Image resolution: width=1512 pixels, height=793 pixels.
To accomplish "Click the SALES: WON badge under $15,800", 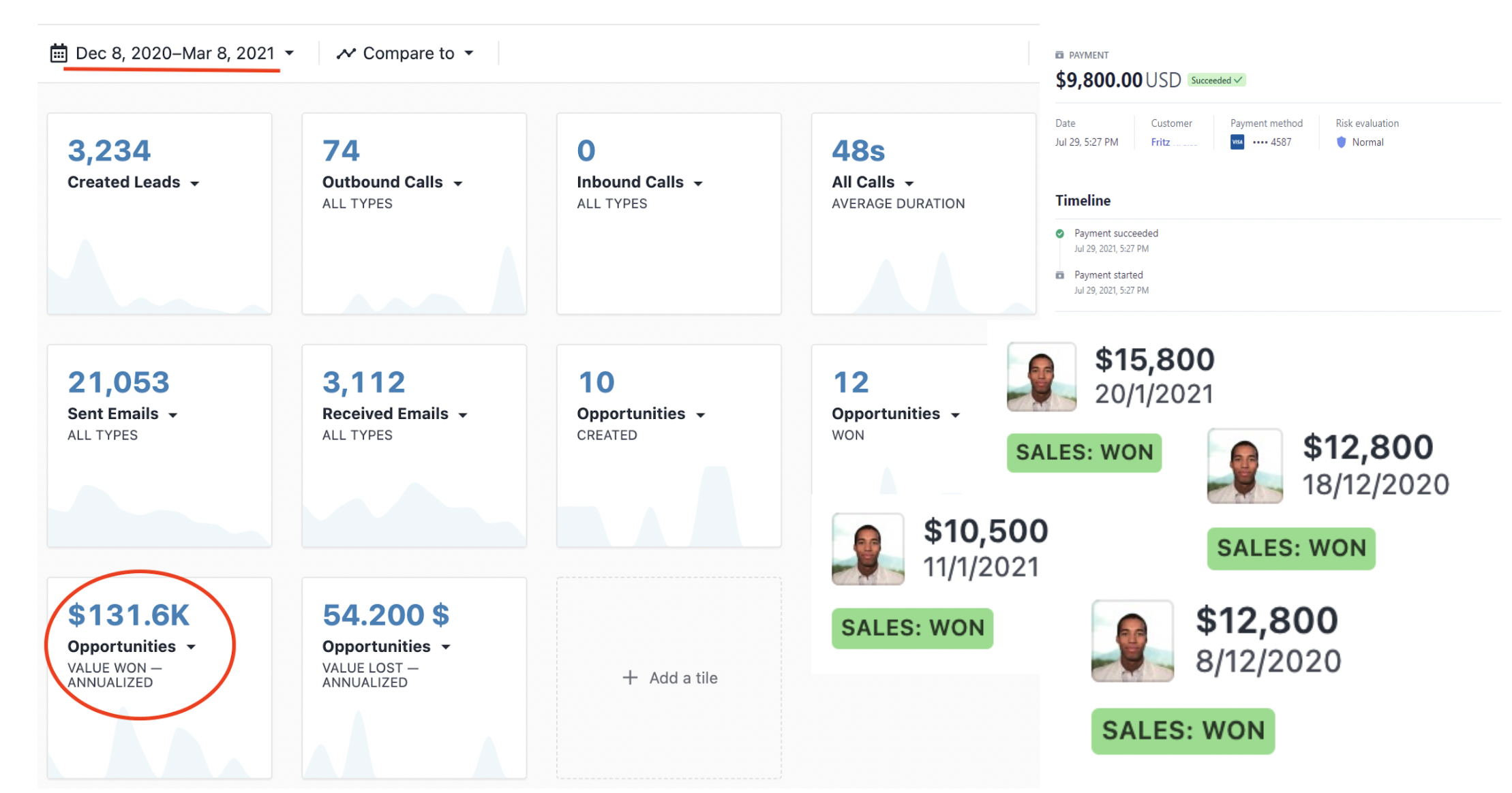I will [1084, 452].
